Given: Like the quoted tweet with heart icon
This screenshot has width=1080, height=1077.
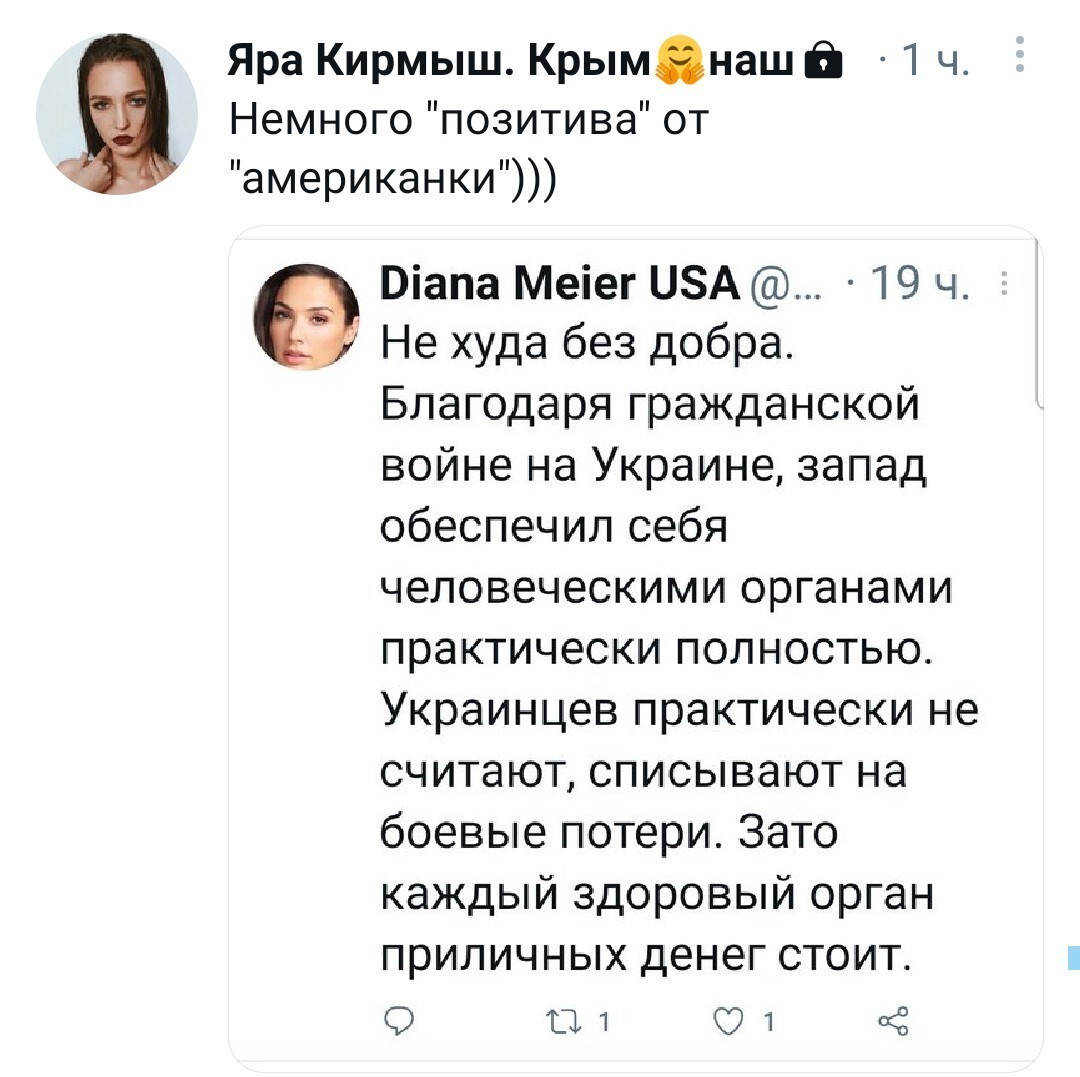Looking at the screenshot, I should click(x=727, y=1022).
